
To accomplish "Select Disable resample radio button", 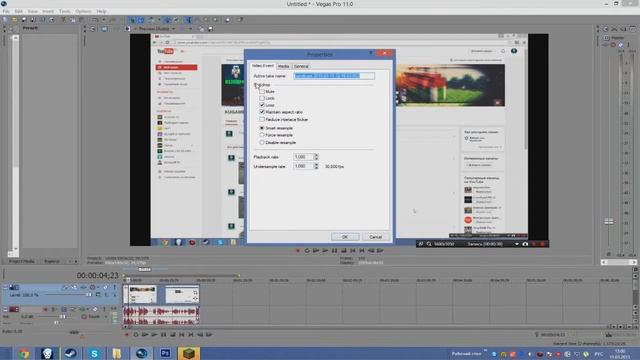I will pos(262,142).
